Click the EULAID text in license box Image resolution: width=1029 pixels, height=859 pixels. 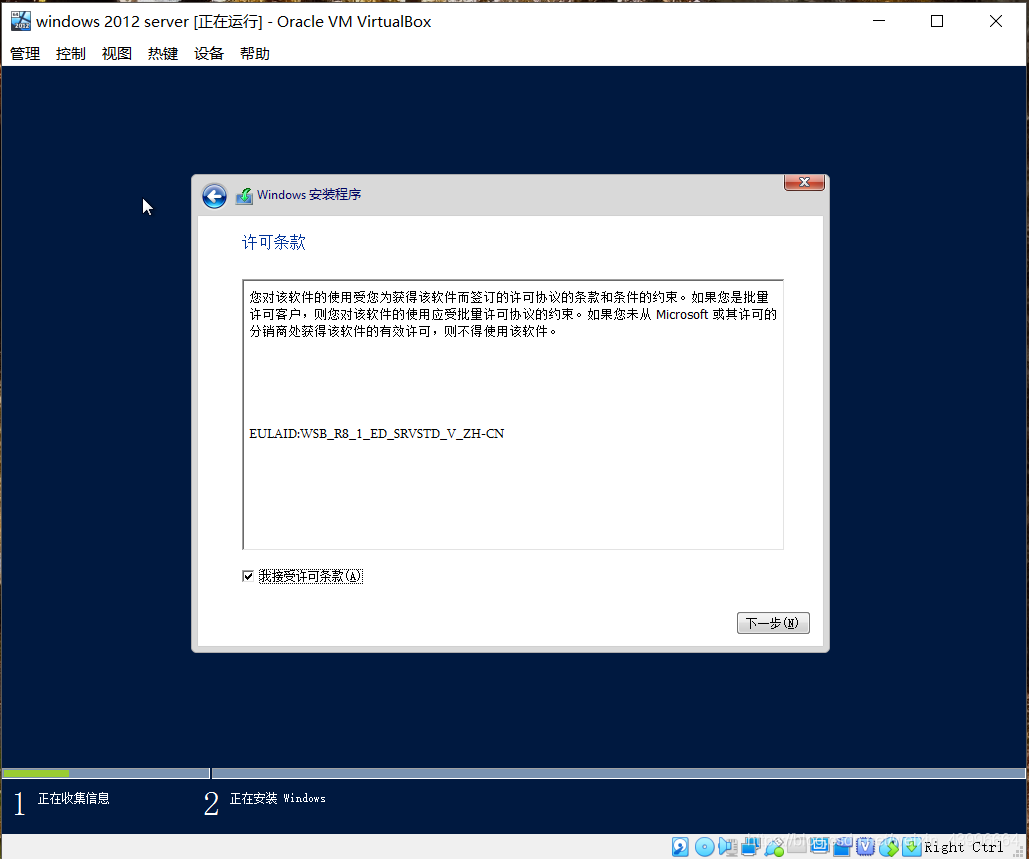(x=377, y=434)
